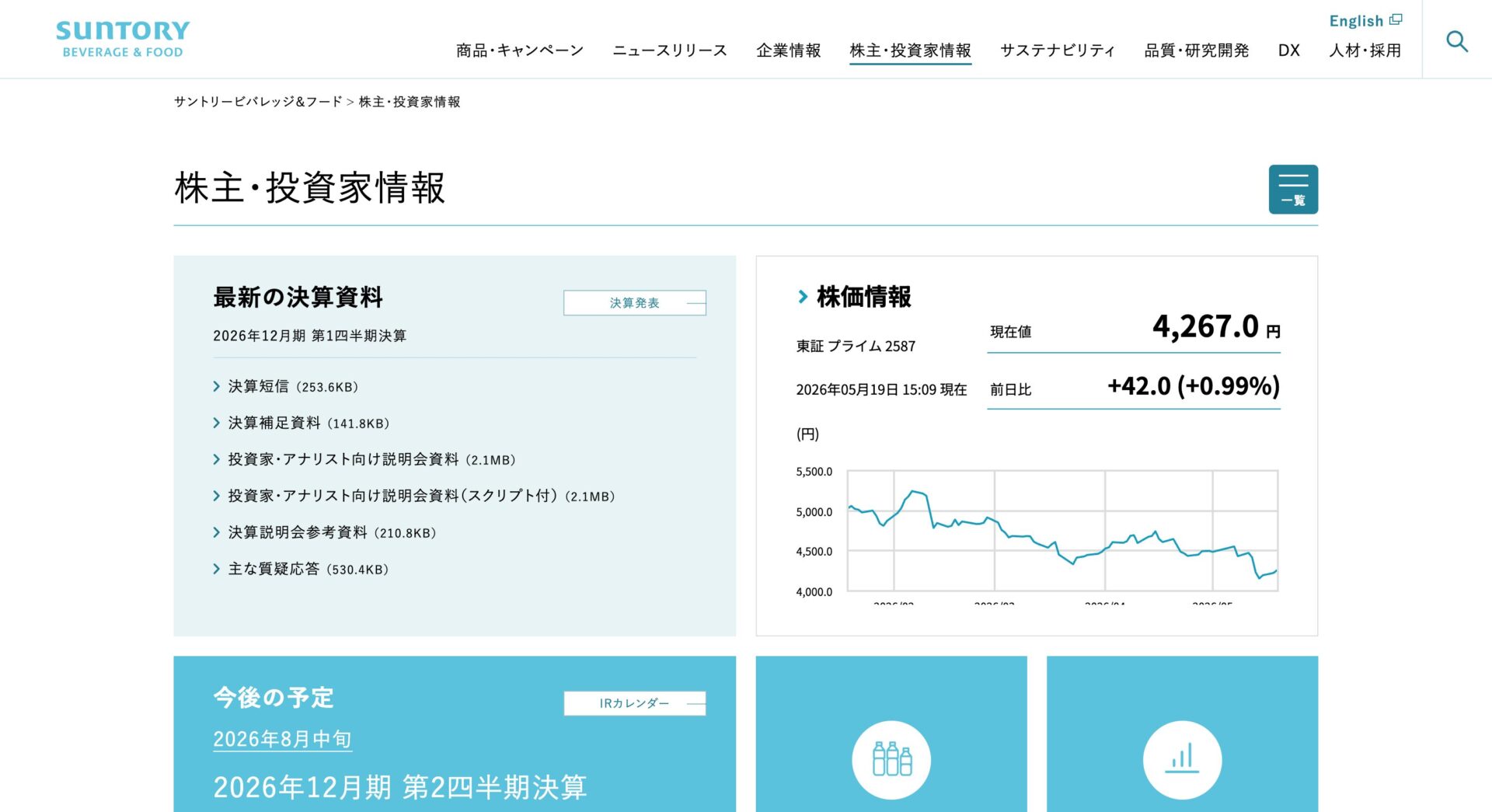Click the 株主・投資家情報 breadcrumb text

click(410, 102)
